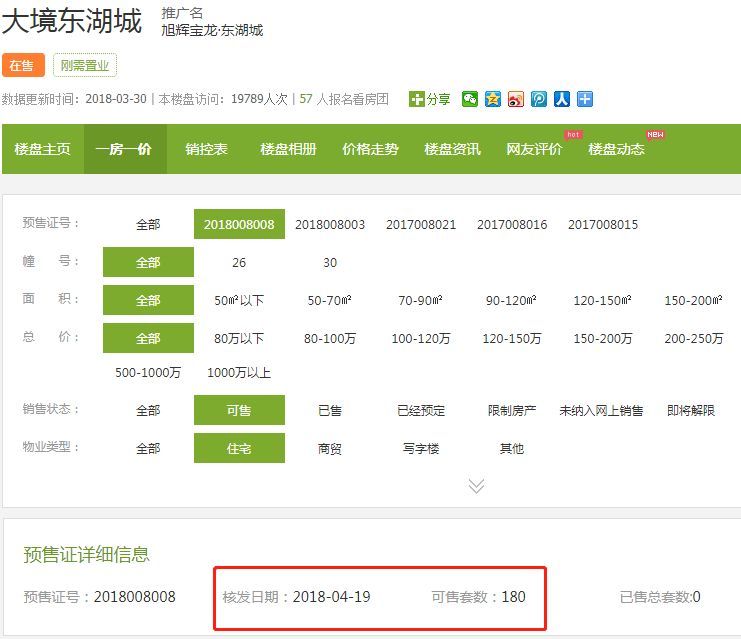Click 已售总套数:0 text
Screen dimensions: 741x639
660,597
